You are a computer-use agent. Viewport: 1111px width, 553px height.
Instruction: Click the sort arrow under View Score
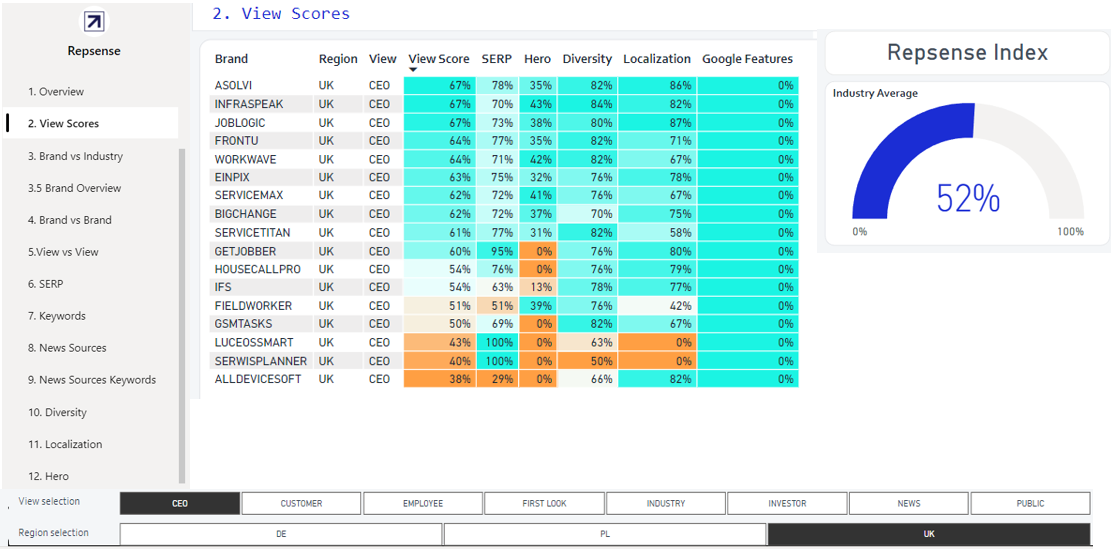click(x=413, y=69)
